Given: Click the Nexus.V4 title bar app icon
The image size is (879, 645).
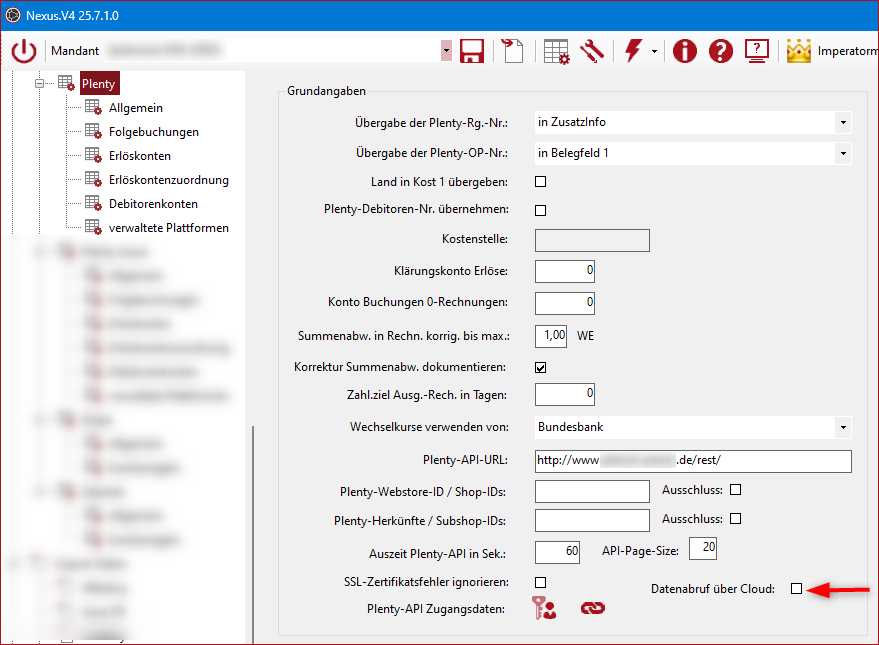Looking at the screenshot, I should [13, 16].
